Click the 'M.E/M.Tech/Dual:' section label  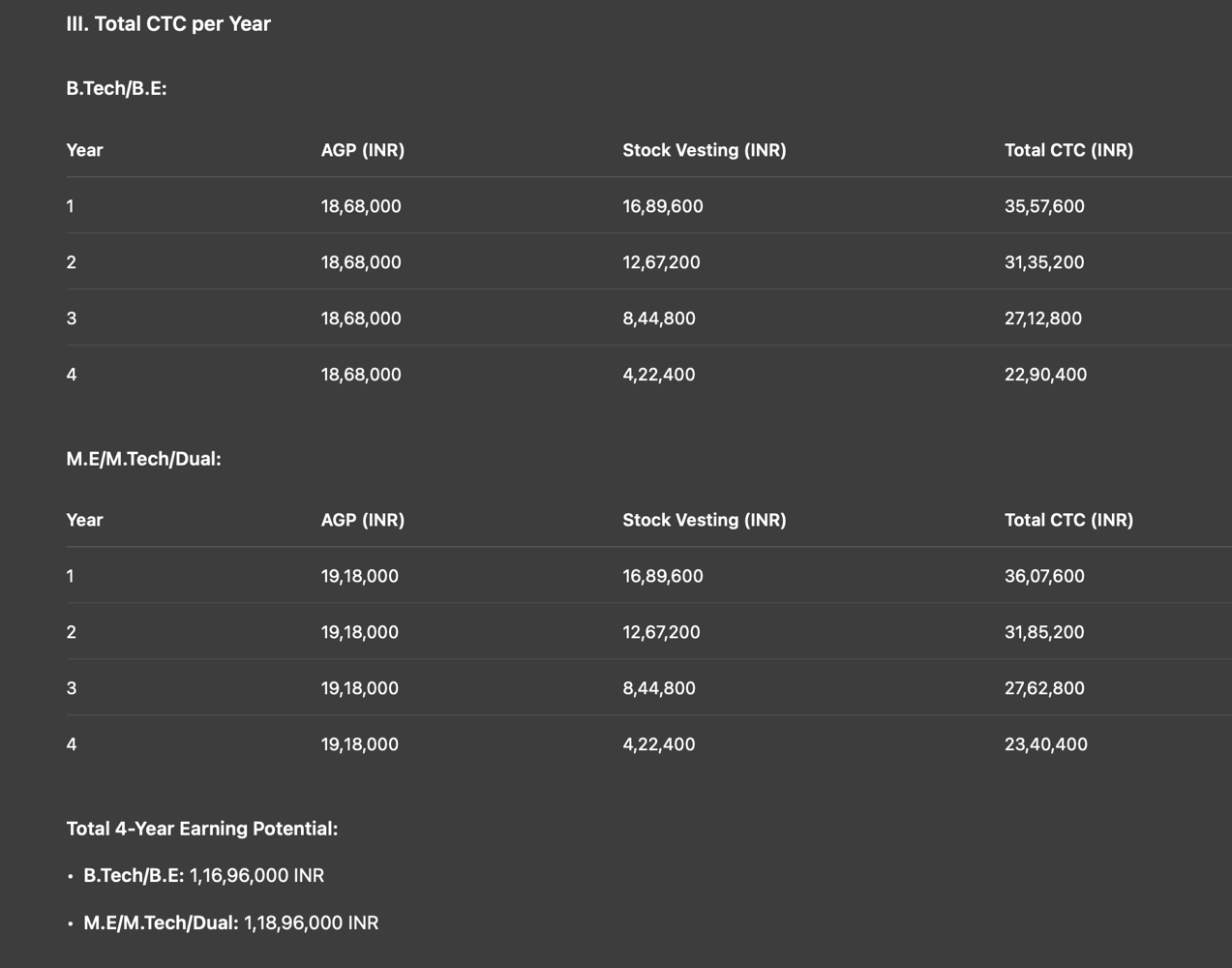(x=143, y=459)
